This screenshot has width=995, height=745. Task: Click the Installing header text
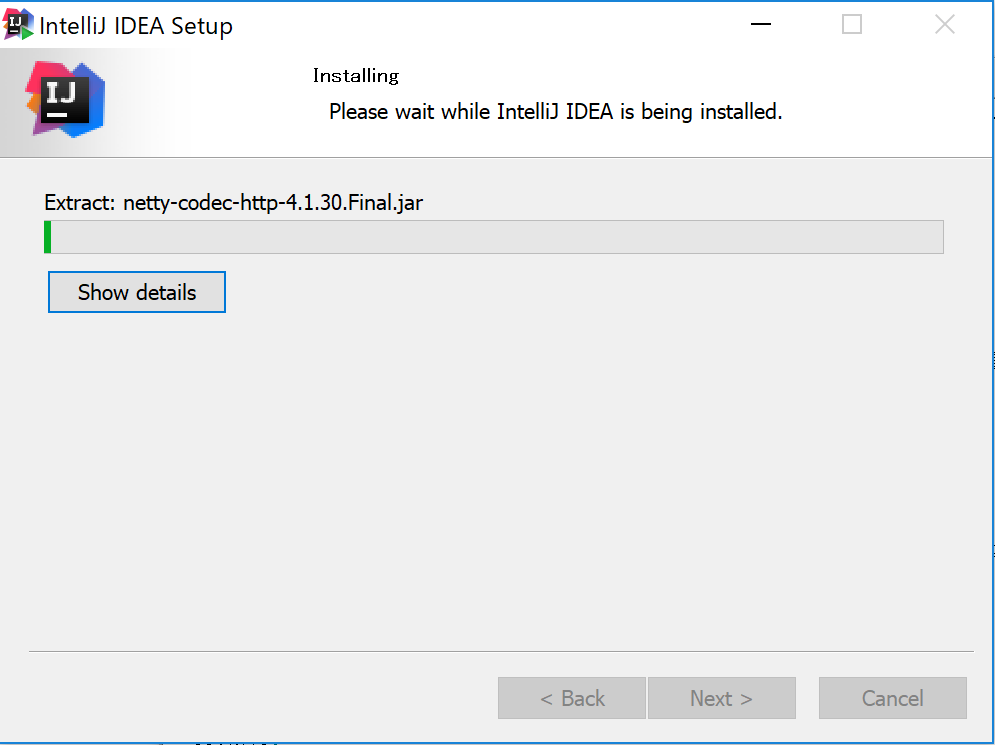click(x=355, y=75)
